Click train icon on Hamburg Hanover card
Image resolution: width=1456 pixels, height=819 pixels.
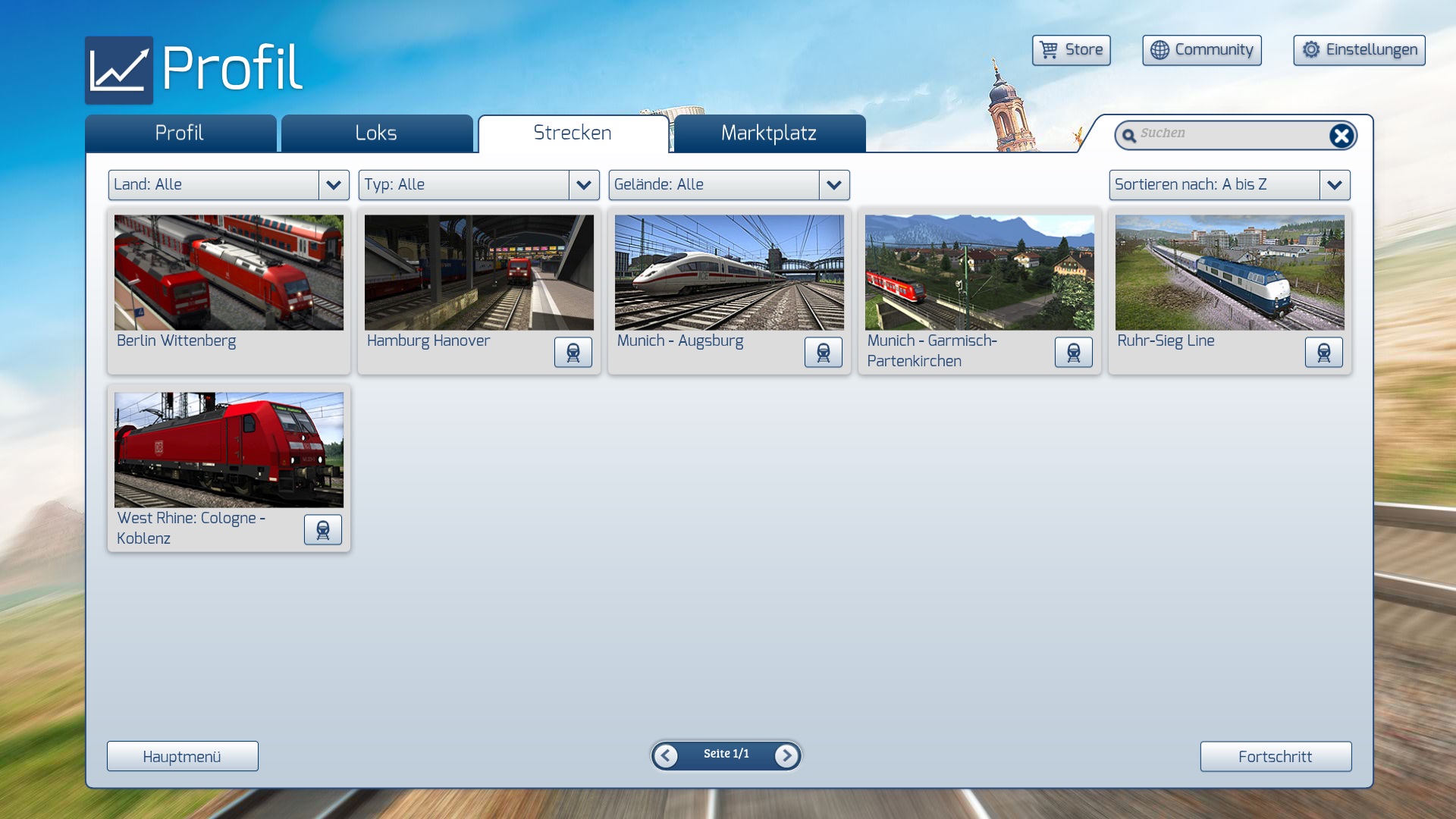(x=573, y=353)
